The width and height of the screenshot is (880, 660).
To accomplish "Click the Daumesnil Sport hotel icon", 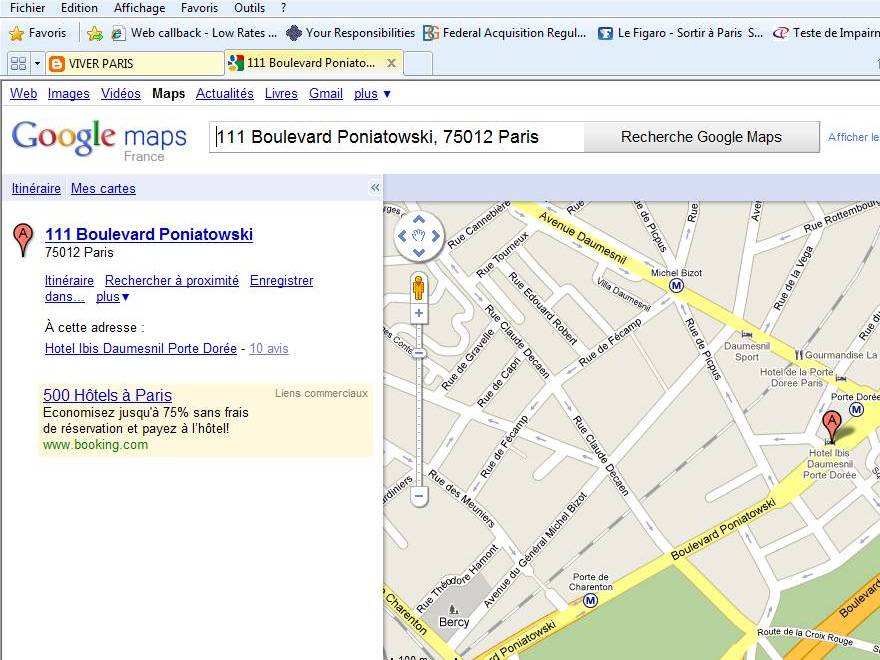I will (746, 334).
